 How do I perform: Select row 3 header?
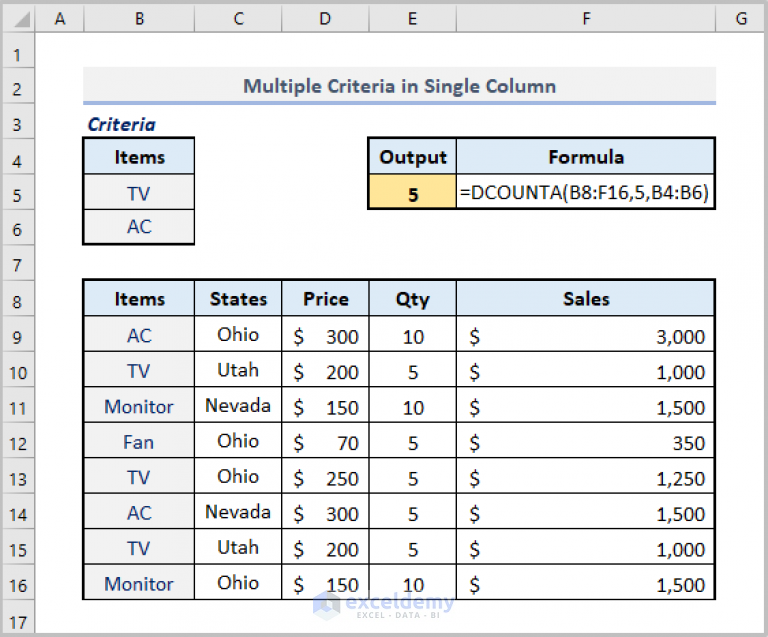(18, 121)
